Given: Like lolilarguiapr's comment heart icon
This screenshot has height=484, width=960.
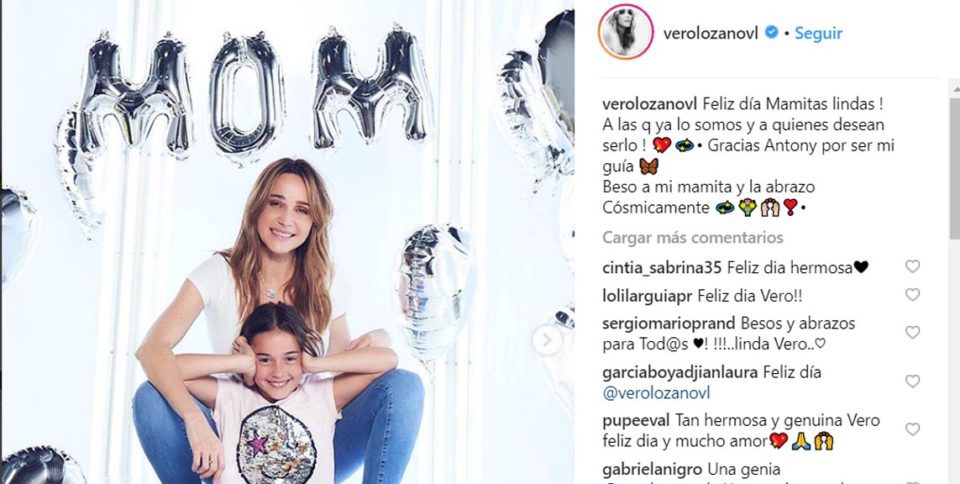Looking at the screenshot, I should (x=912, y=295).
